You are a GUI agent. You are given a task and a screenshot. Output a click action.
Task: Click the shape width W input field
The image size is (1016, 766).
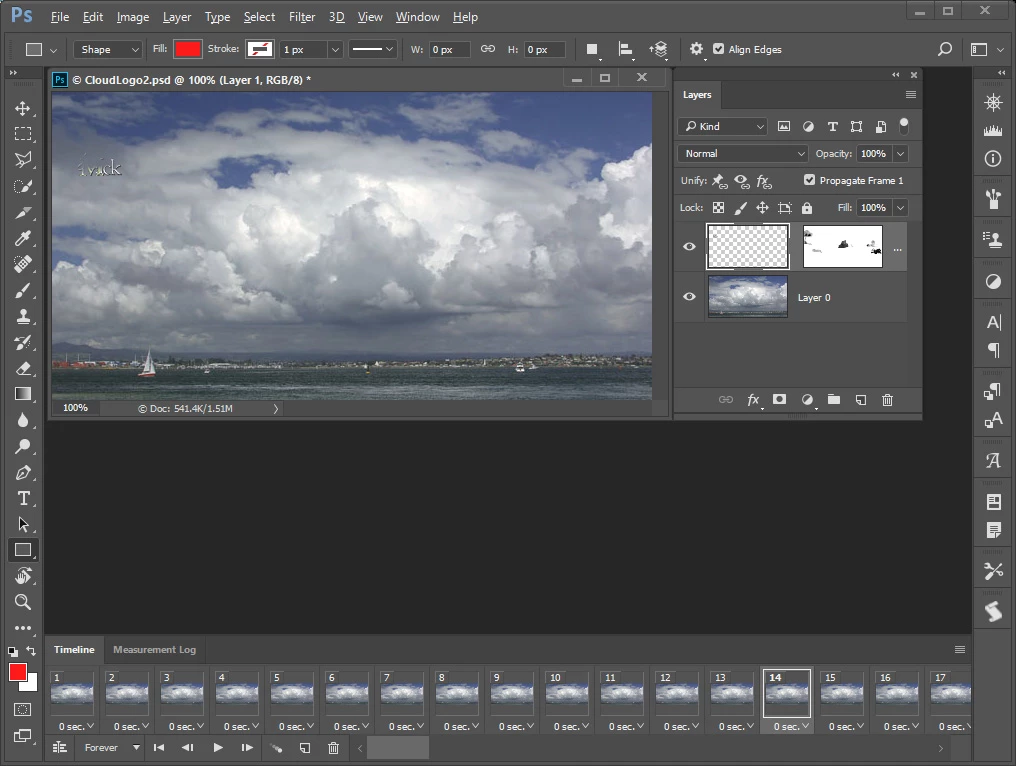(449, 49)
